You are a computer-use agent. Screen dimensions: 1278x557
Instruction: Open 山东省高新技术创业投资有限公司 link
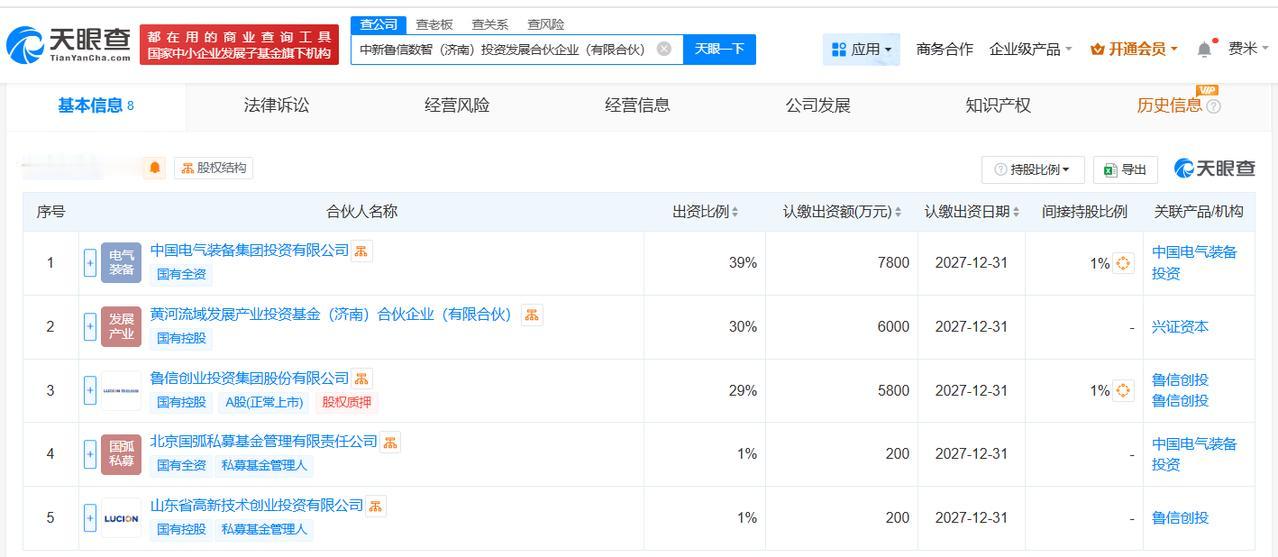pyautogui.click(x=256, y=505)
